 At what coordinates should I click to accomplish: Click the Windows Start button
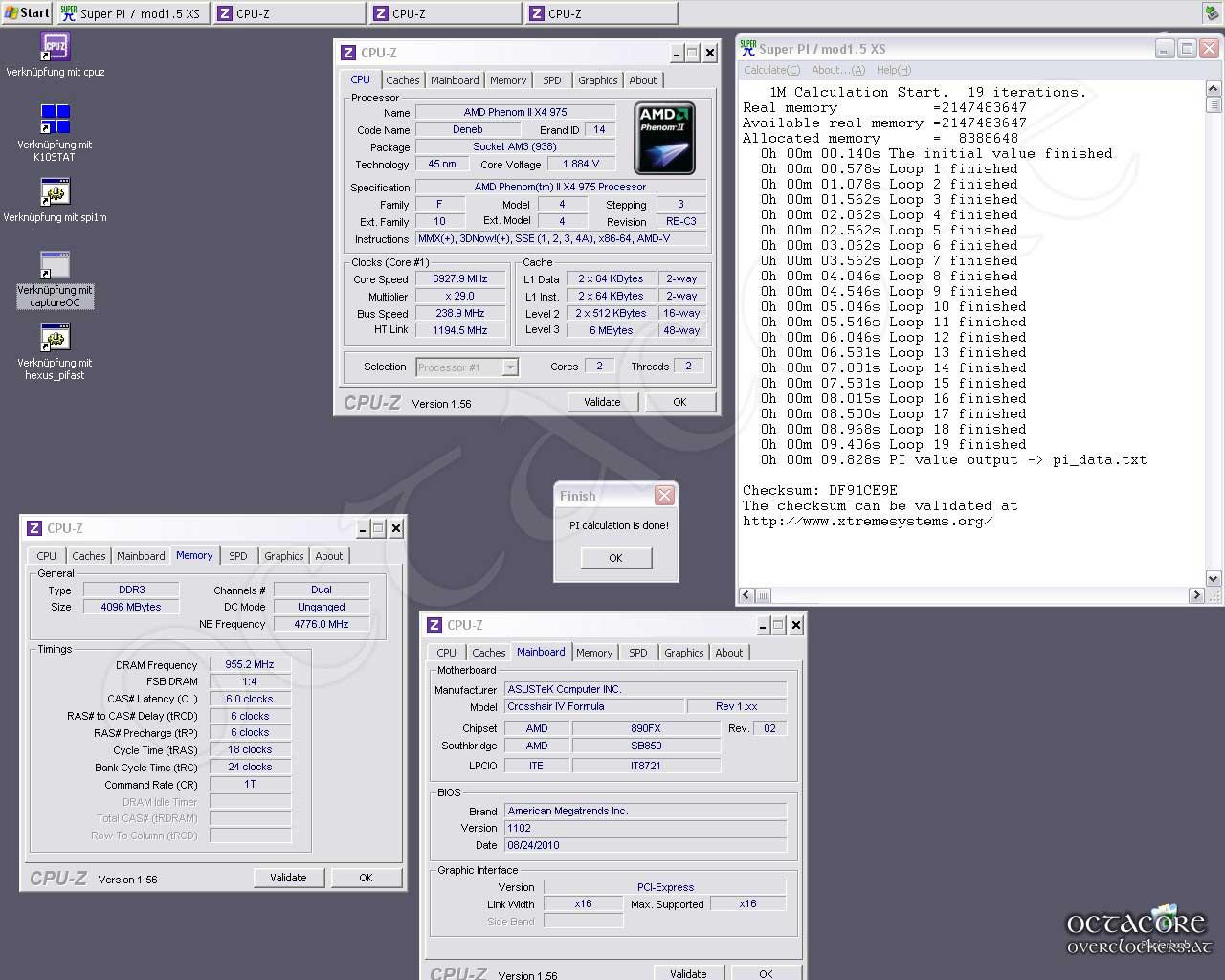coord(26,12)
